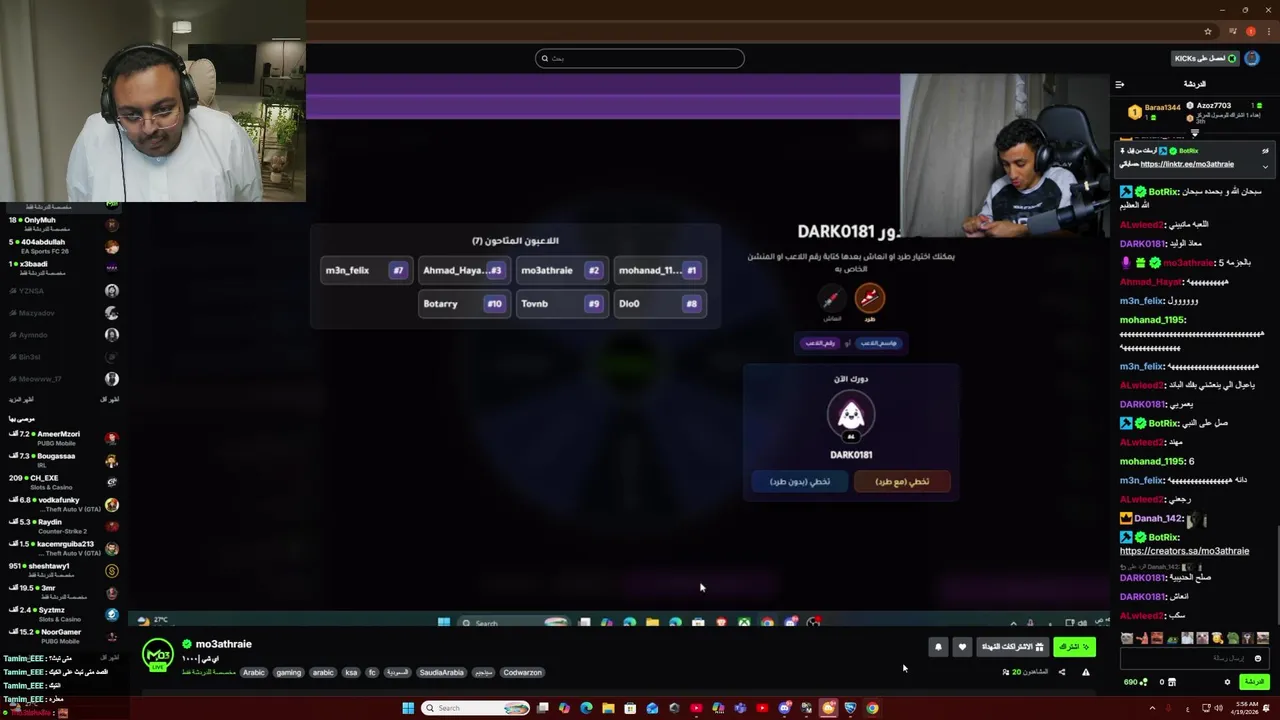This screenshot has width=1280, height=720.
Task: Select player #8 Dlo0
Action: (x=659, y=303)
